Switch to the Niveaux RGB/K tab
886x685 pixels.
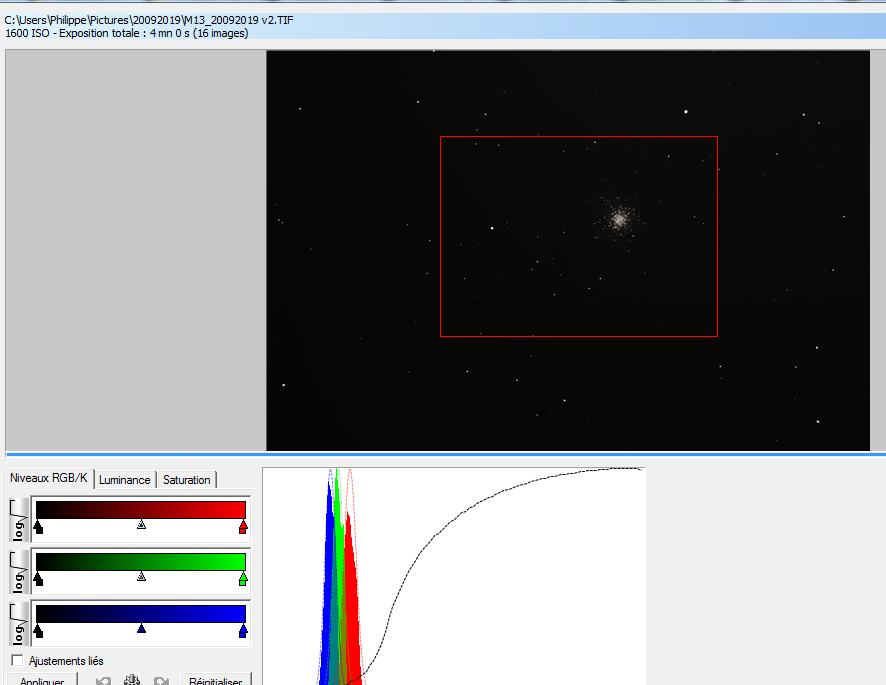(49, 478)
